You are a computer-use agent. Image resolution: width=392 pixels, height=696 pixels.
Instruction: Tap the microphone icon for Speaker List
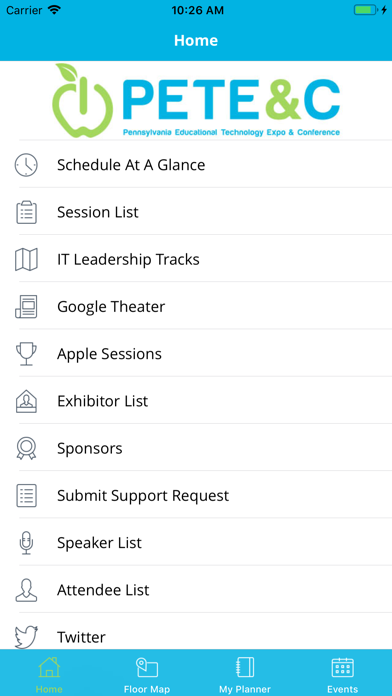pyautogui.click(x=26, y=543)
